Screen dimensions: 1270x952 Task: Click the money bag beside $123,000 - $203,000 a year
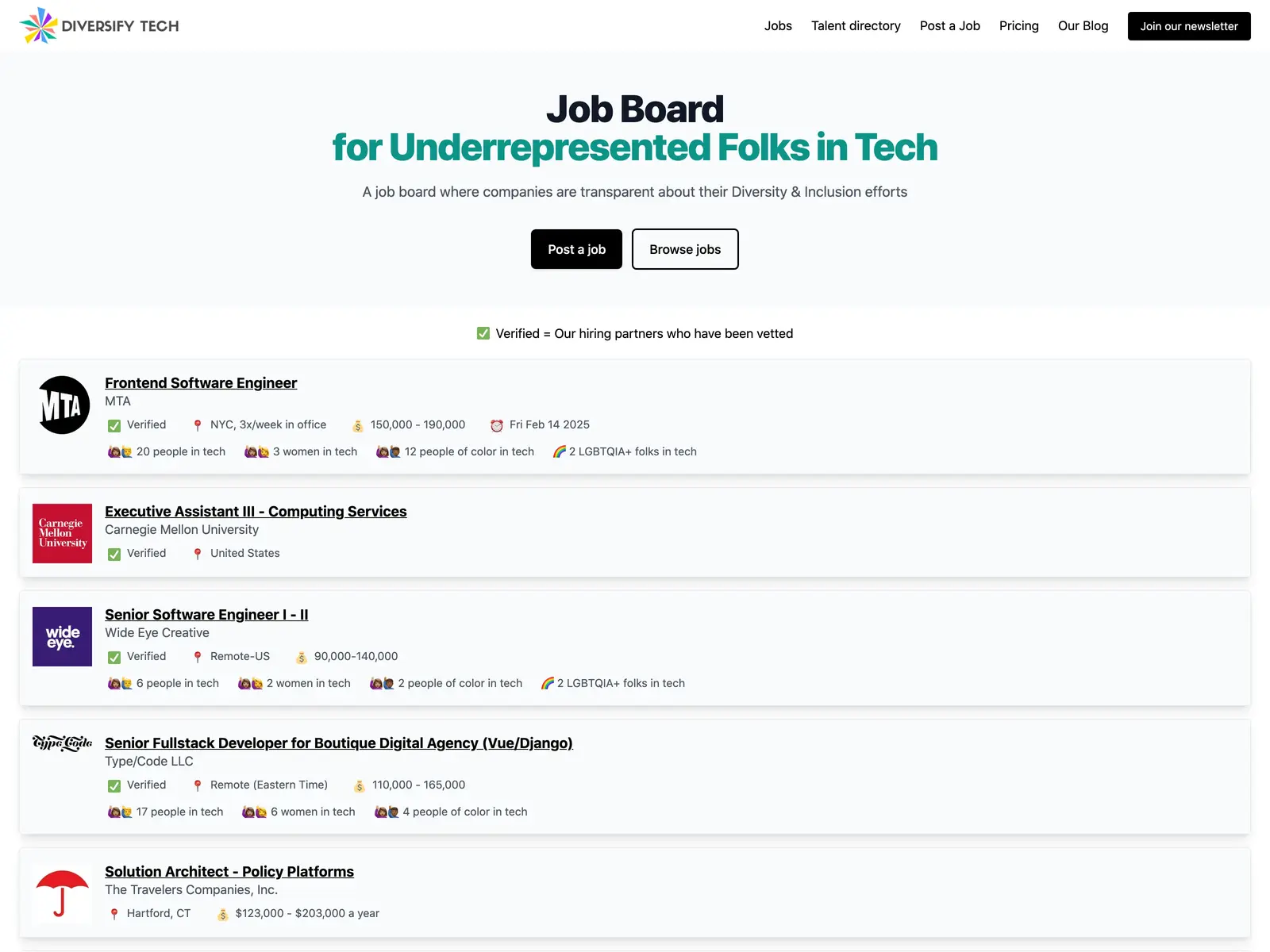pyautogui.click(x=223, y=914)
